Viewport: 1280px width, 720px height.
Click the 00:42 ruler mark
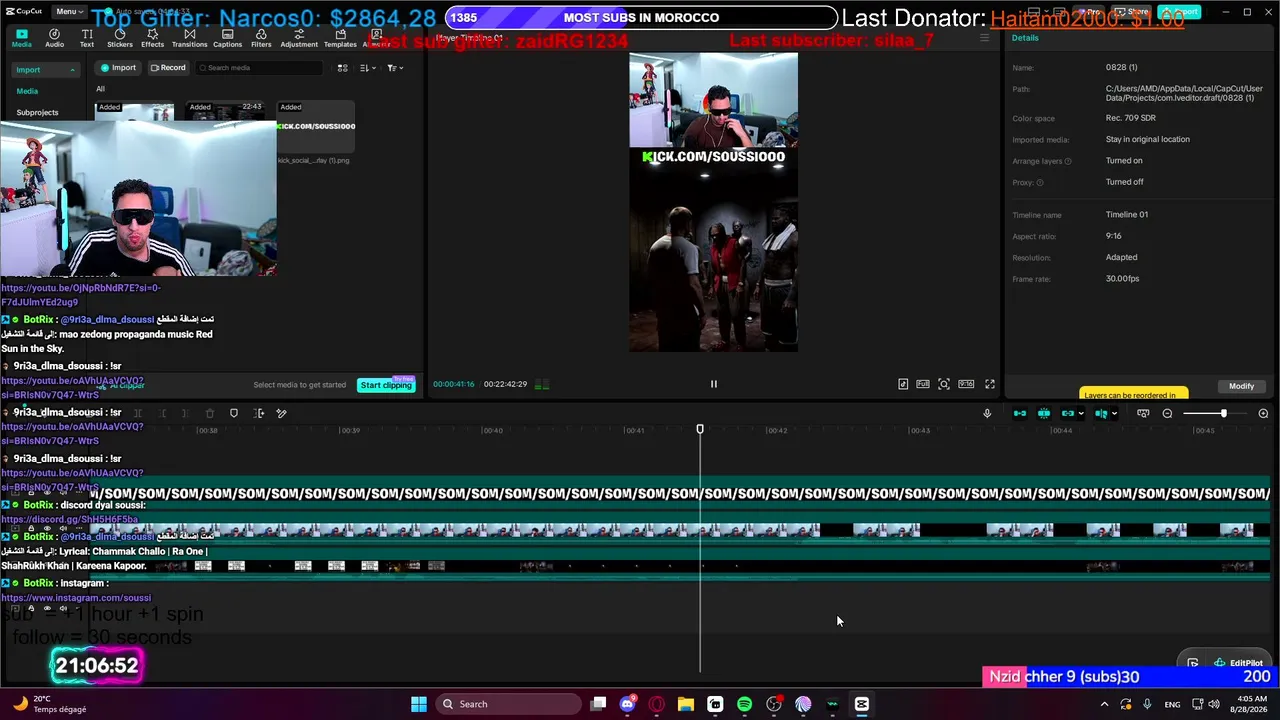click(776, 430)
